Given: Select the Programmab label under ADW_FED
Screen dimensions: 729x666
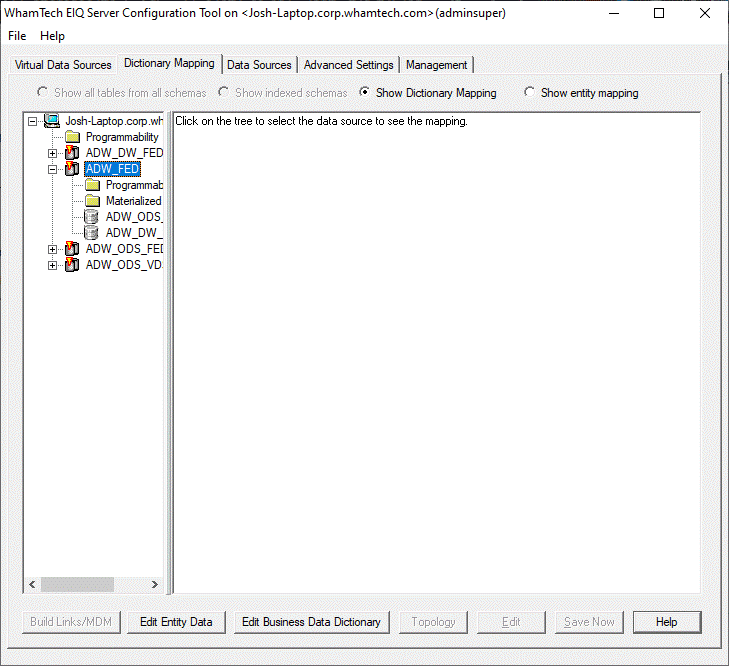Looking at the screenshot, I should [134, 185].
